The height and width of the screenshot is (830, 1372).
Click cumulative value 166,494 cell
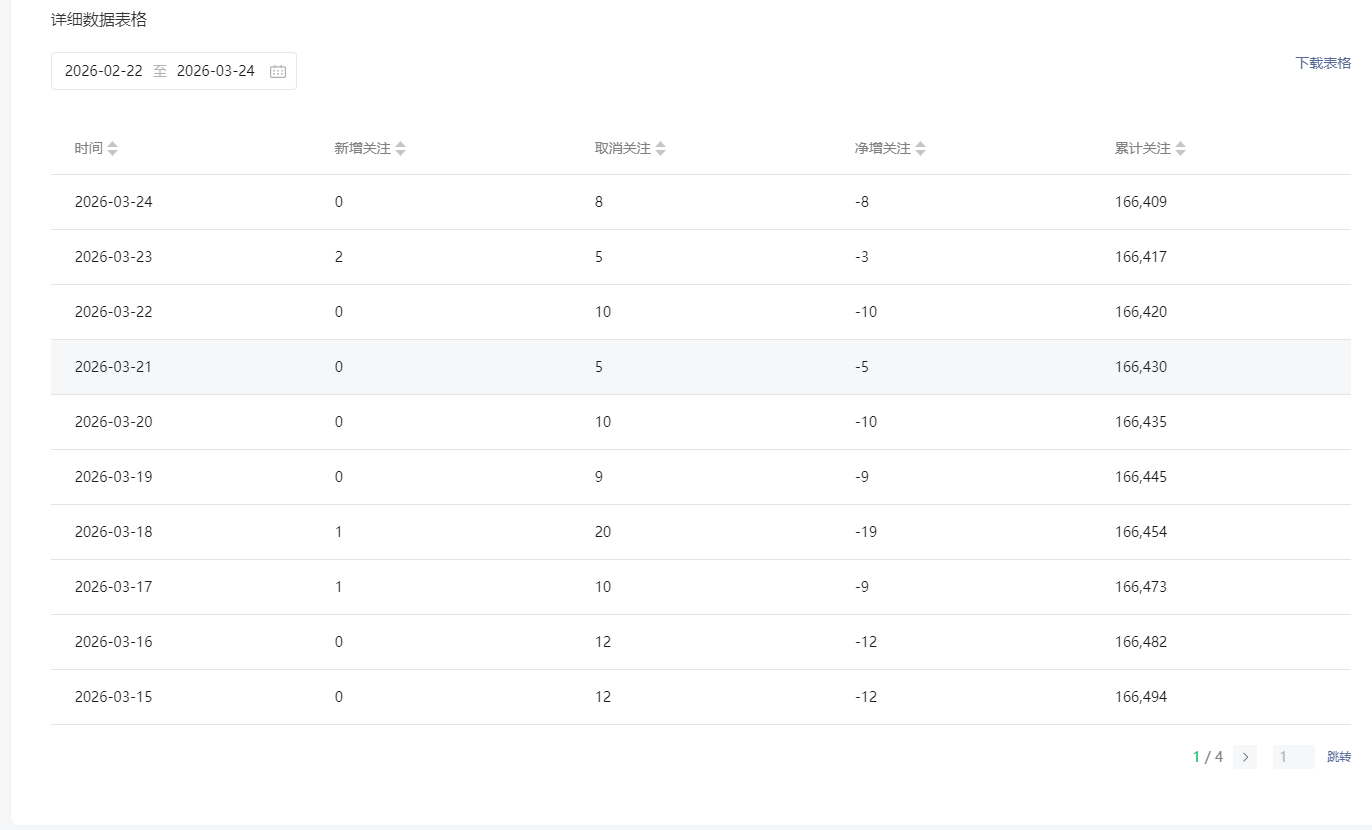(x=1141, y=697)
